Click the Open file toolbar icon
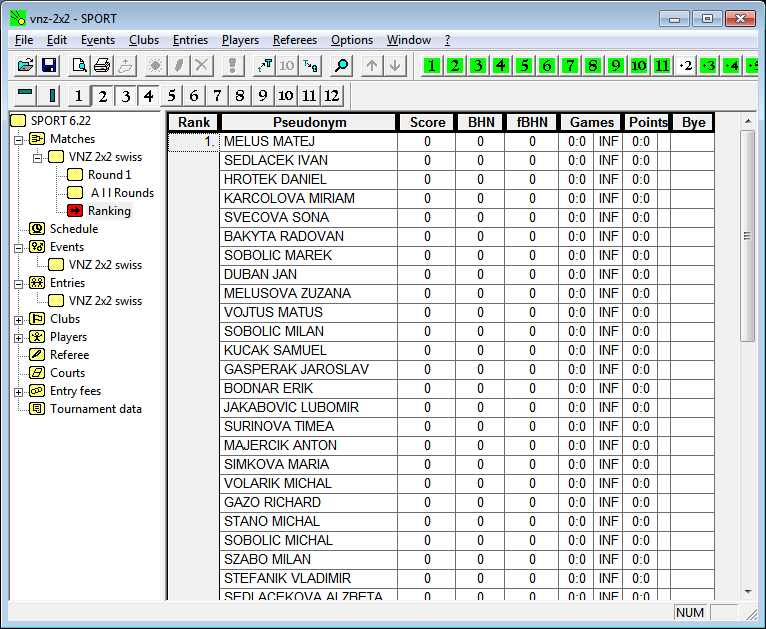This screenshot has height=629, width=766. 25,66
